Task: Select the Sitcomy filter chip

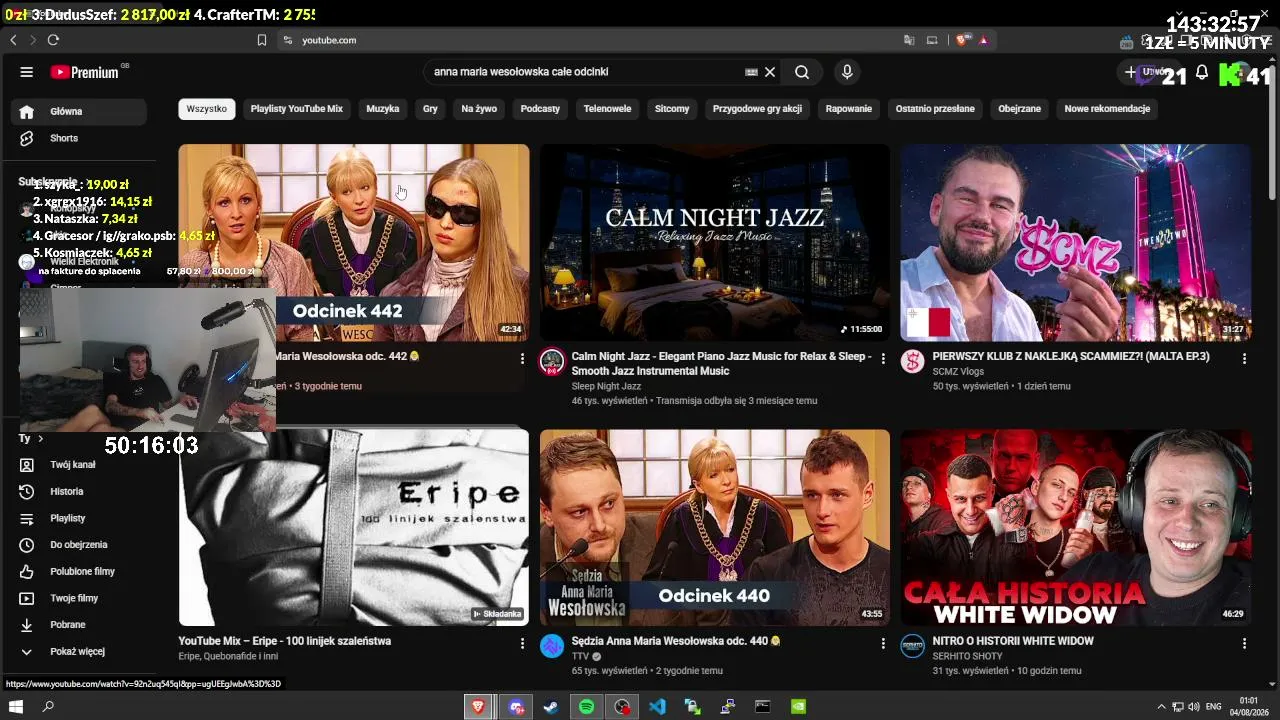Action: click(672, 109)
